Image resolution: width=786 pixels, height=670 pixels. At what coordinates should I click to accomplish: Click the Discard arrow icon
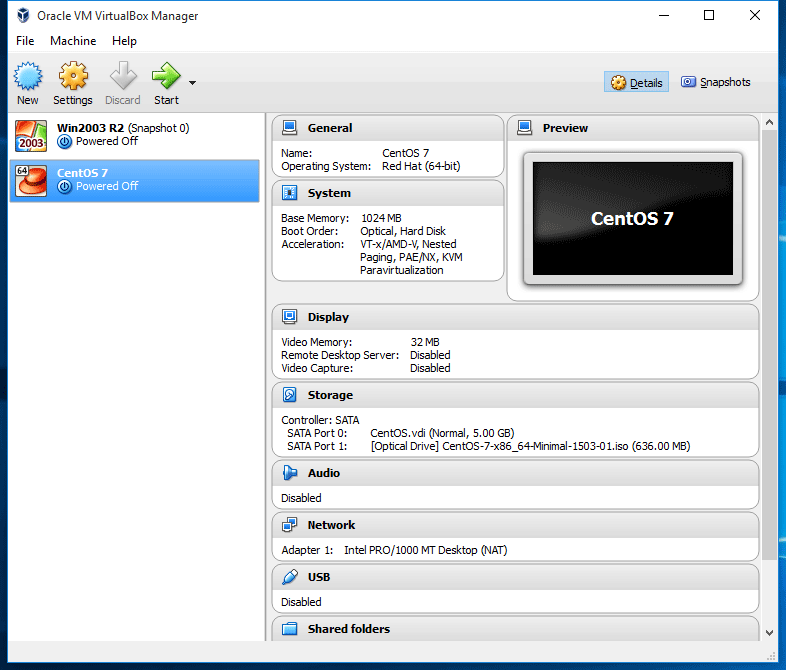pos(123,76)
